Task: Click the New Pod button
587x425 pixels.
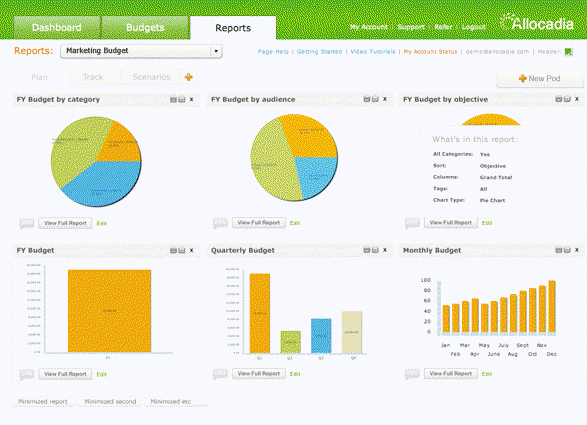Action: (x=539, y=79)
